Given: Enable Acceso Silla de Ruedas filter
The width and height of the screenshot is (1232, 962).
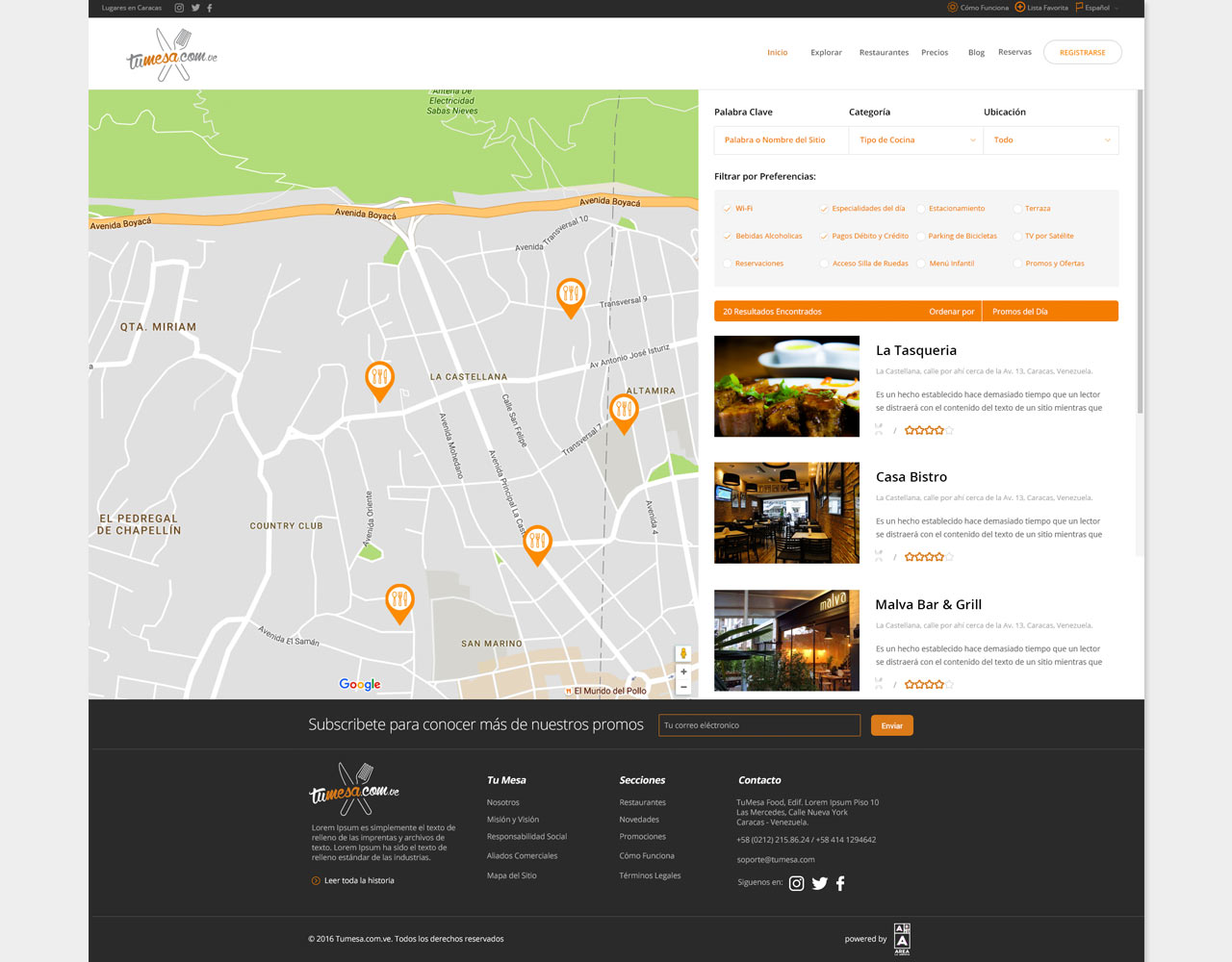Looking at the screenshot, I should pyautogui.click(x=824, y=264).
